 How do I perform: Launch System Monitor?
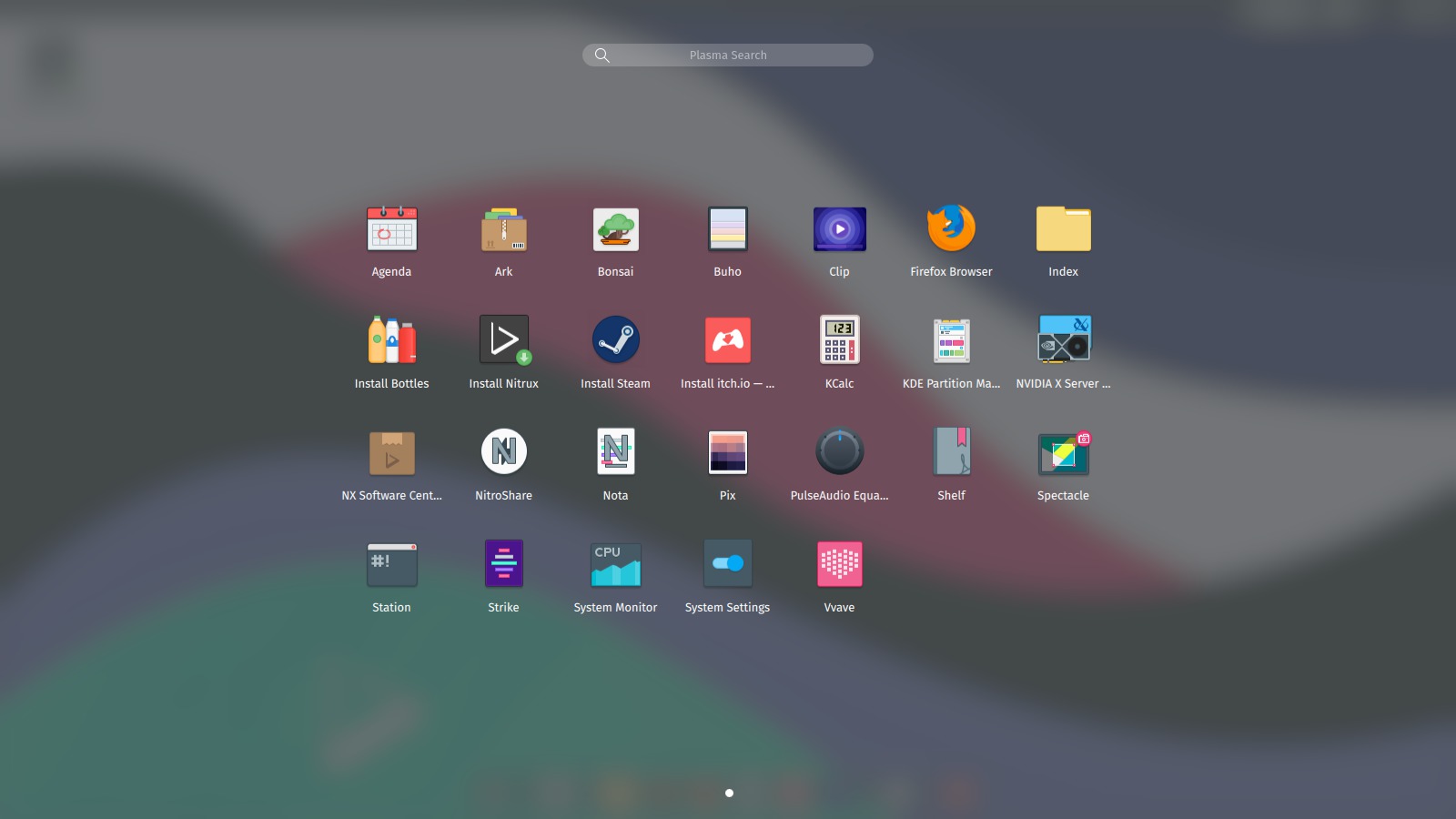[615, 564]
